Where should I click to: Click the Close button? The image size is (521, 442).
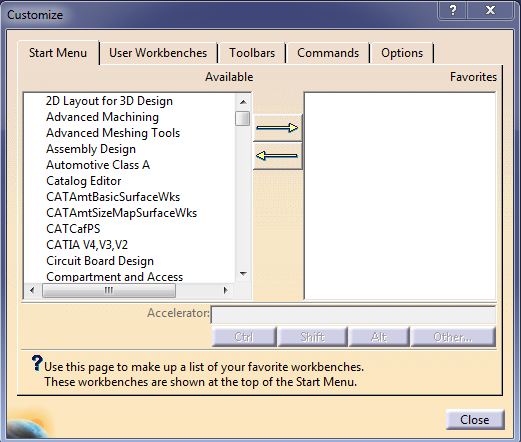pyautogui.click(x=475, y=420)
